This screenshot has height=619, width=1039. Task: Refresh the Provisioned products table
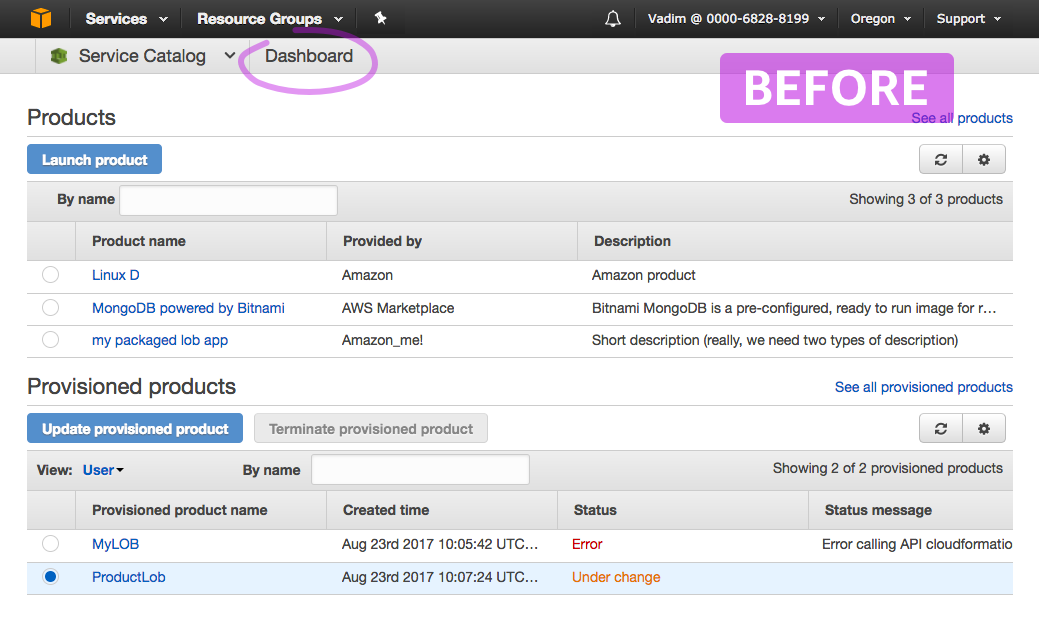tap(941, 429)
